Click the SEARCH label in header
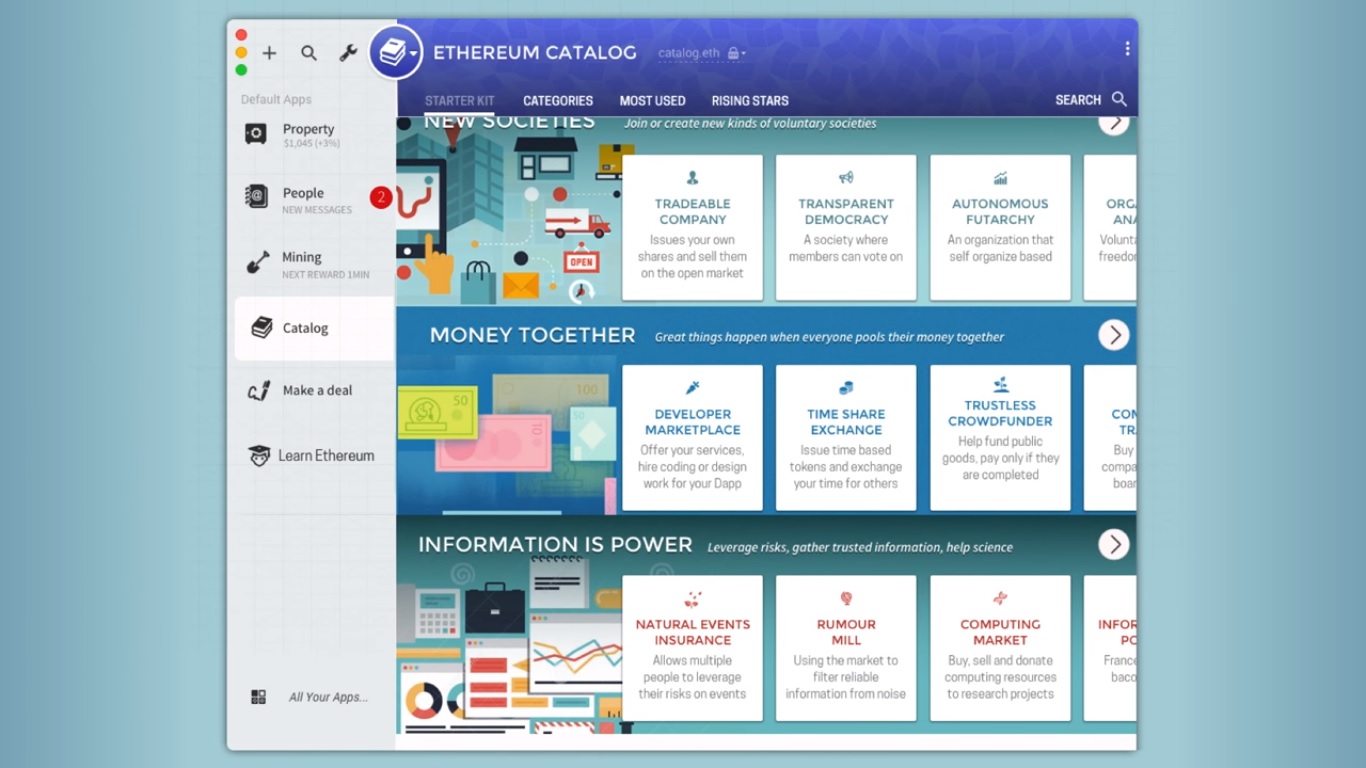 [1078, 100]
